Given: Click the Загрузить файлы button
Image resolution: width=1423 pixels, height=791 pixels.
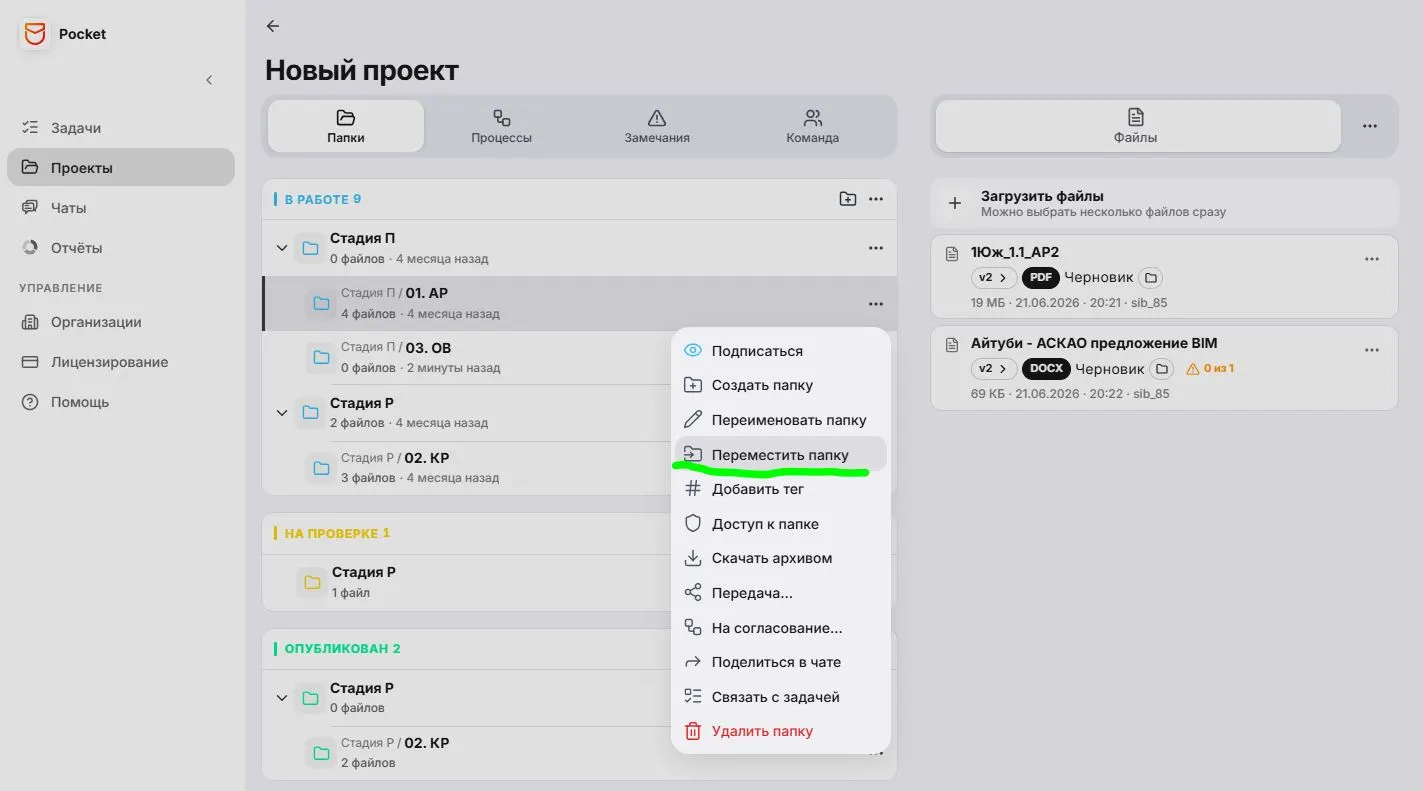Looking at the screenshot, I should point(1164,203).
